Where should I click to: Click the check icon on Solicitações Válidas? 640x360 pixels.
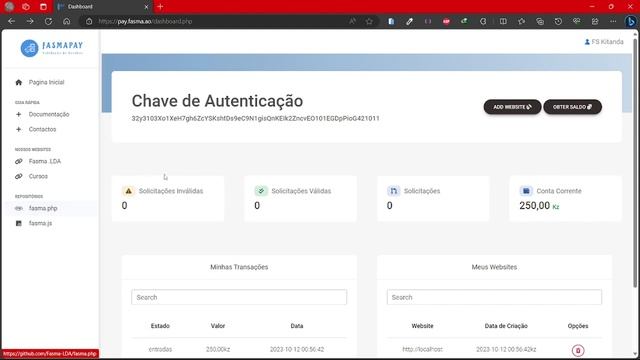coord(261,191)
